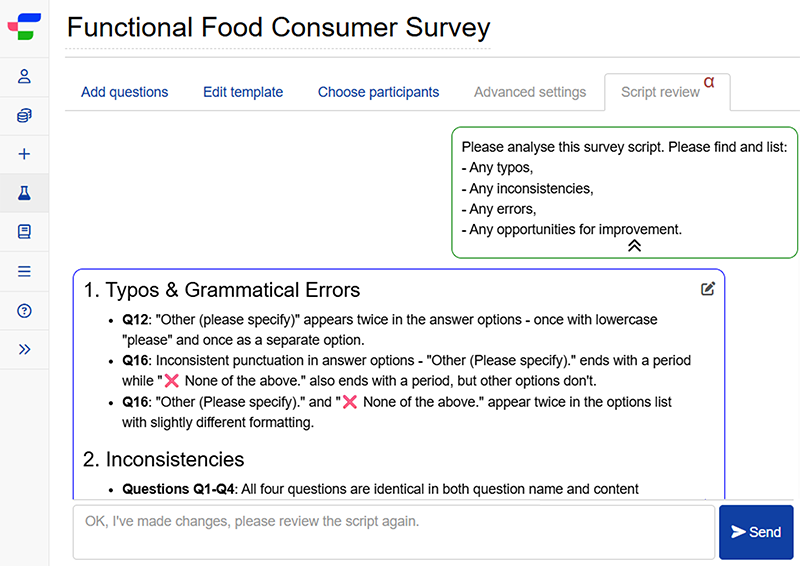Switch to the Add questions tab
The width and height of the screenshot is (800, 566).
click(125, 92)
